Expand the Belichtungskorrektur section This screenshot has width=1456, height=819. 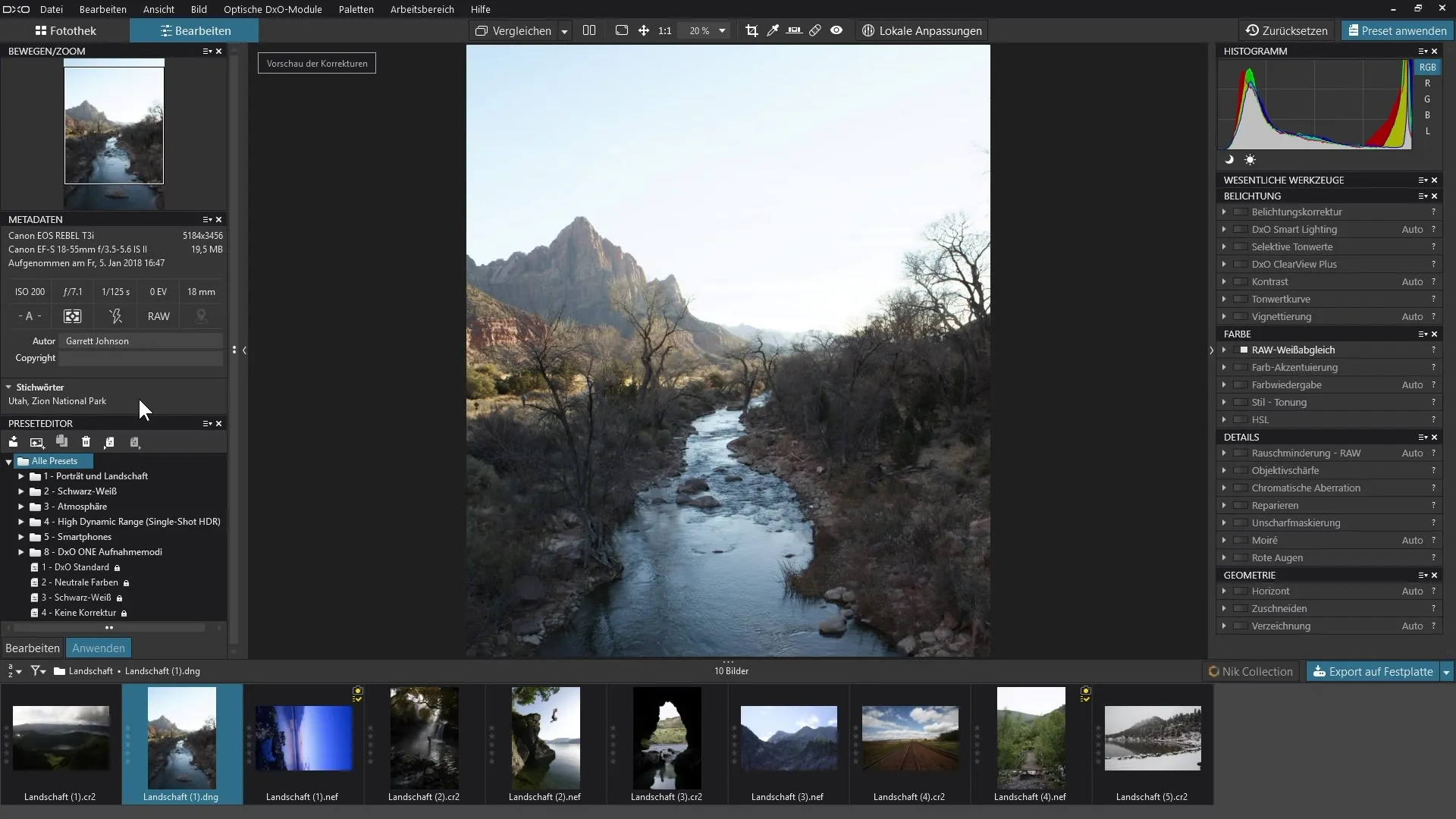click(1224, 212)
